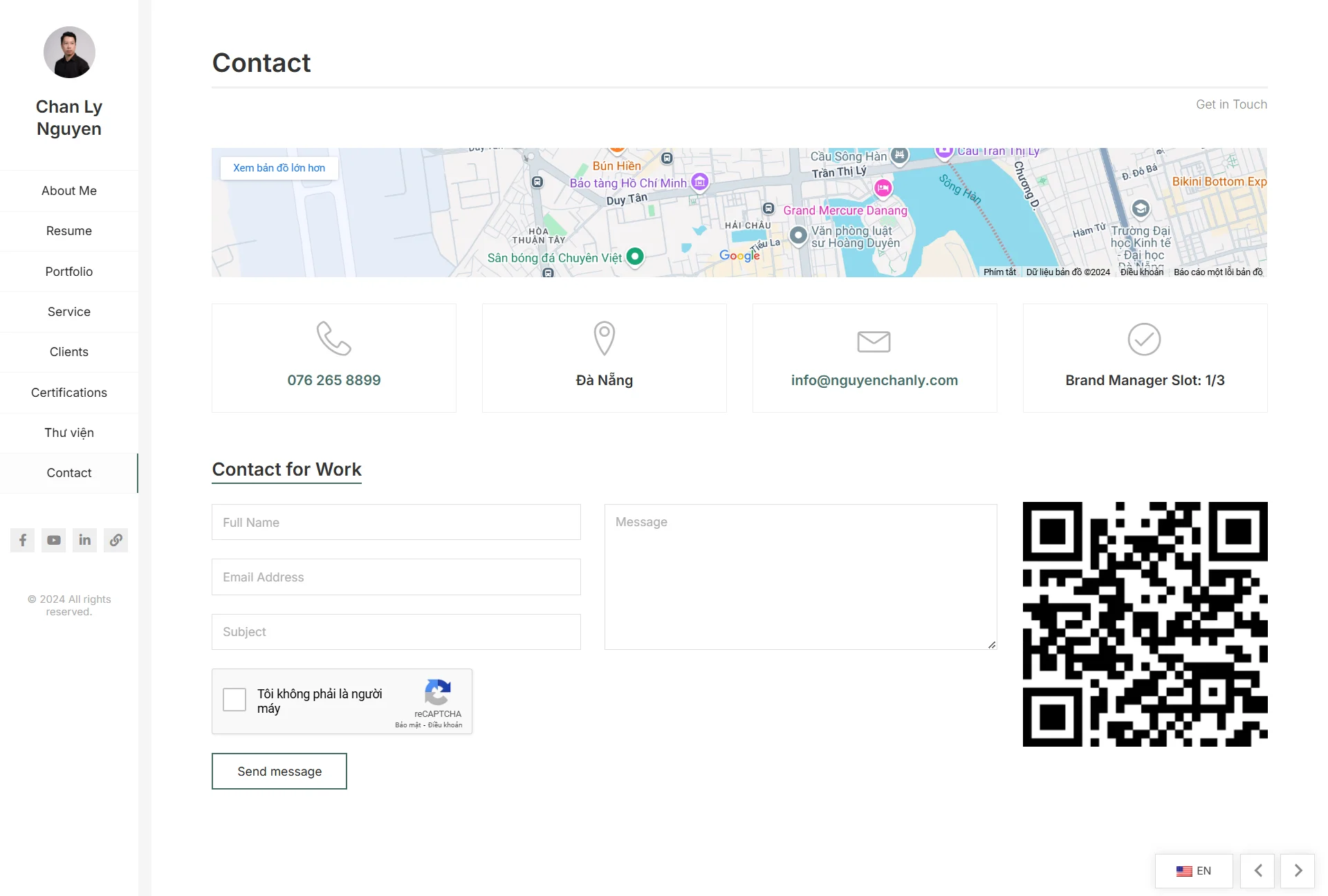This screenshot has height=896, width=1328.
Task: Focus the Subject field
Action: click(x=396, y=632)
